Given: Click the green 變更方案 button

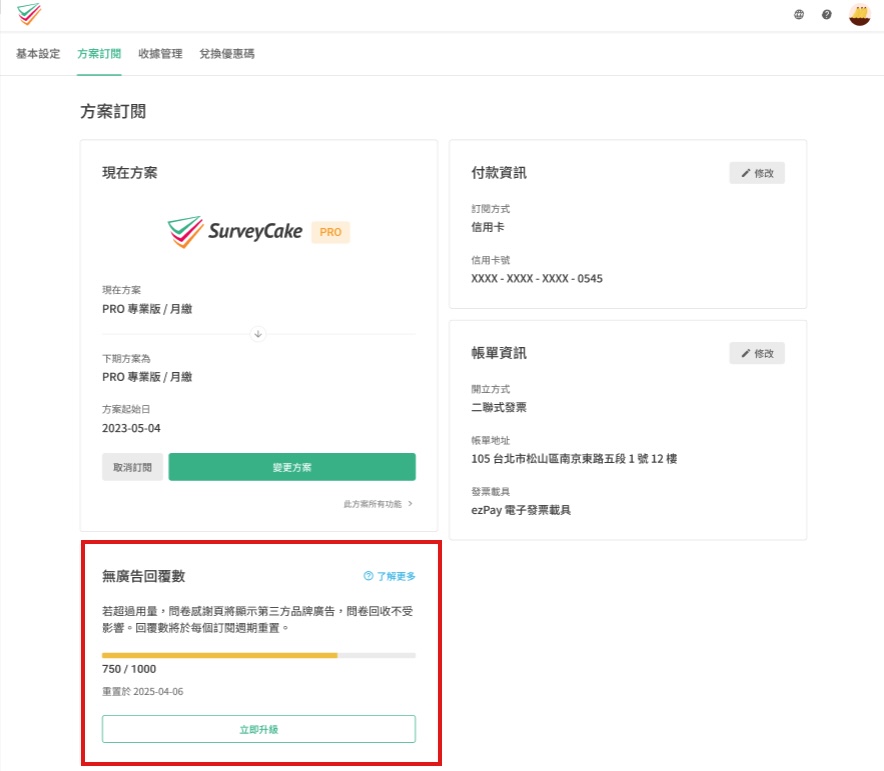Looking at the screenshot, I should [292, 467].
